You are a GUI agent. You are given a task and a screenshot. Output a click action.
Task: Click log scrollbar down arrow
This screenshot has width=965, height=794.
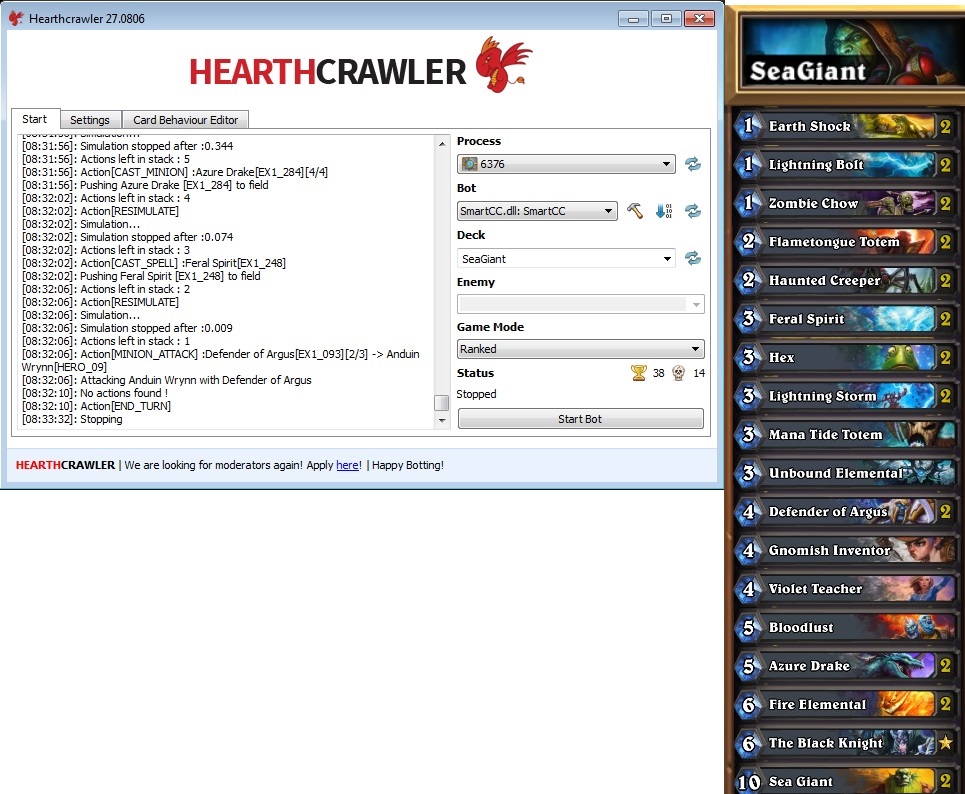pos(441,420)
